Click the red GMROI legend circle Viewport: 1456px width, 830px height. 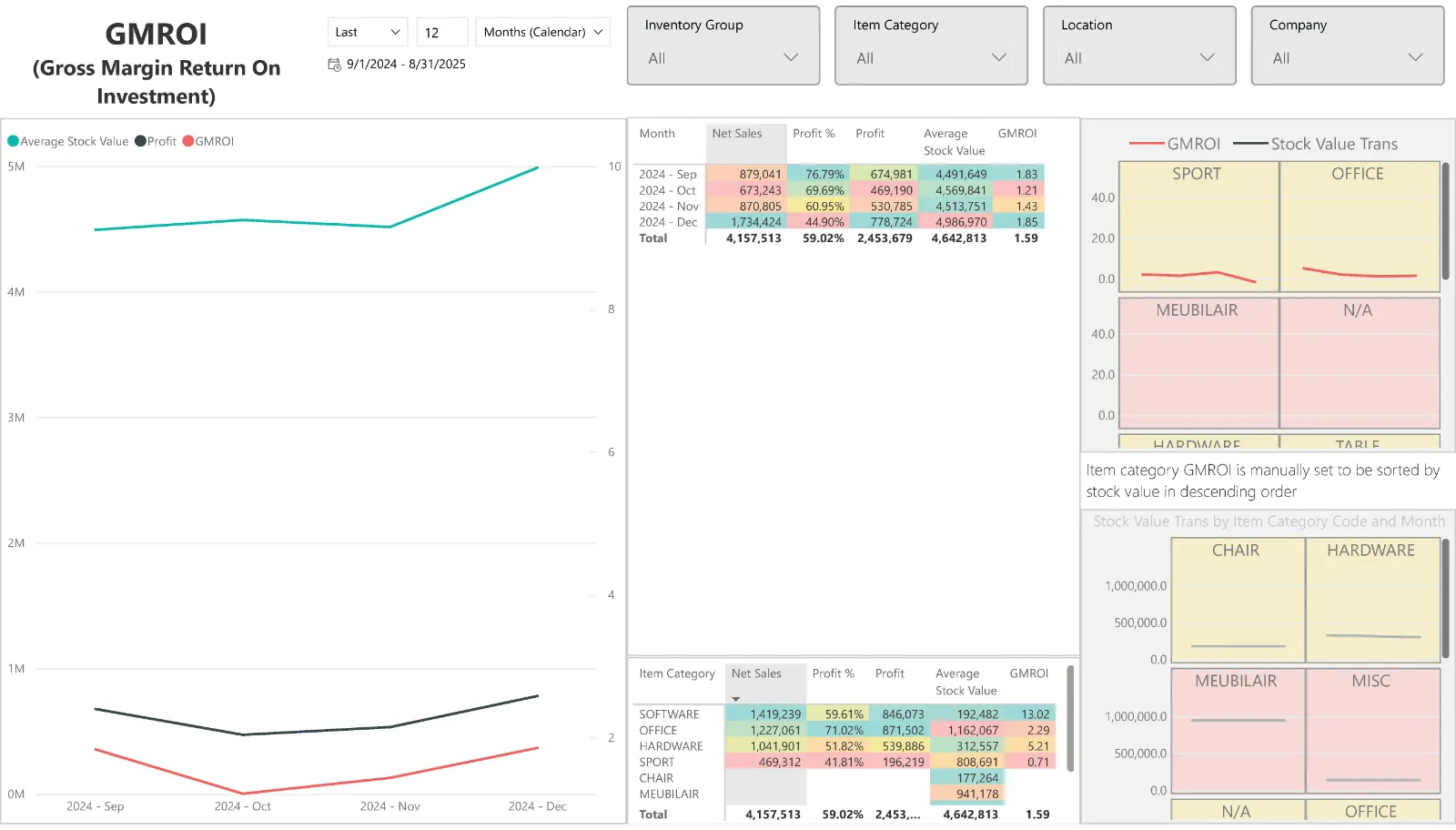click(x=188, y=141)
